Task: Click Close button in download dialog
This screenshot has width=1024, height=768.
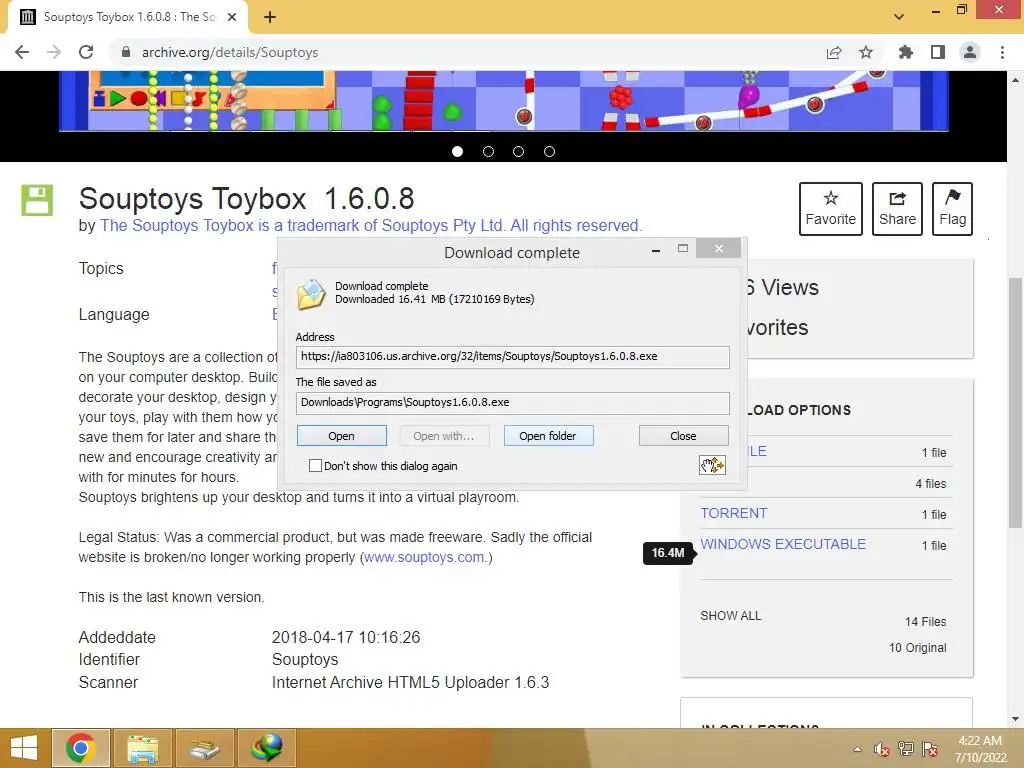Action: pos(683,436)
